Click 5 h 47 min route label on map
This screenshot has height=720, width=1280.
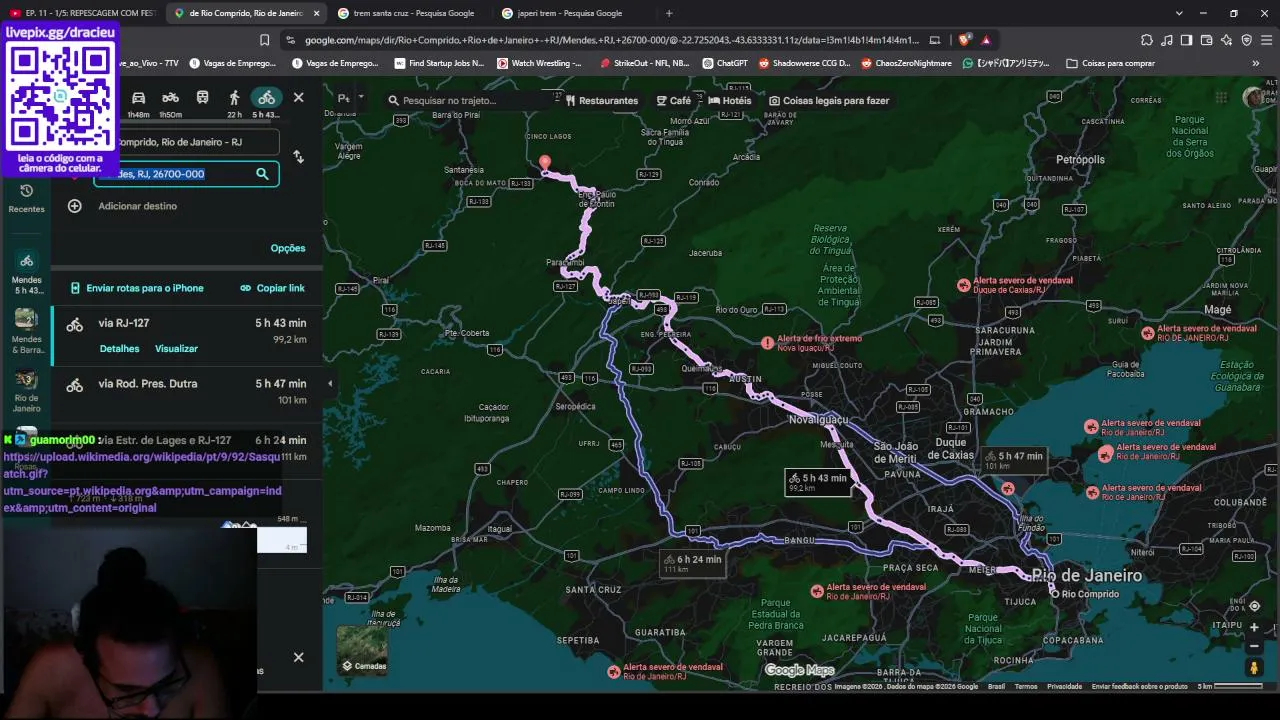[x=1014, y=460]
